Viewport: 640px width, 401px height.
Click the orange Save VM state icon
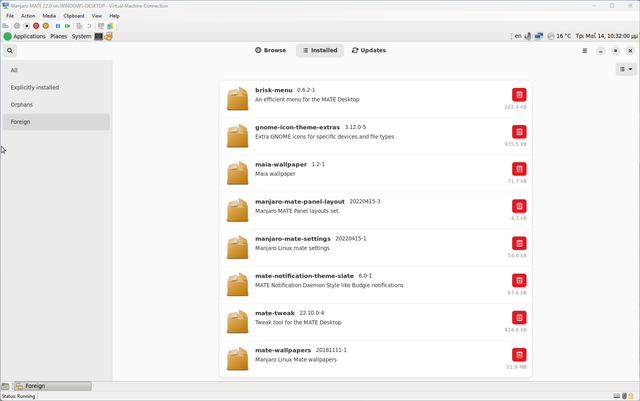(46, 26)
